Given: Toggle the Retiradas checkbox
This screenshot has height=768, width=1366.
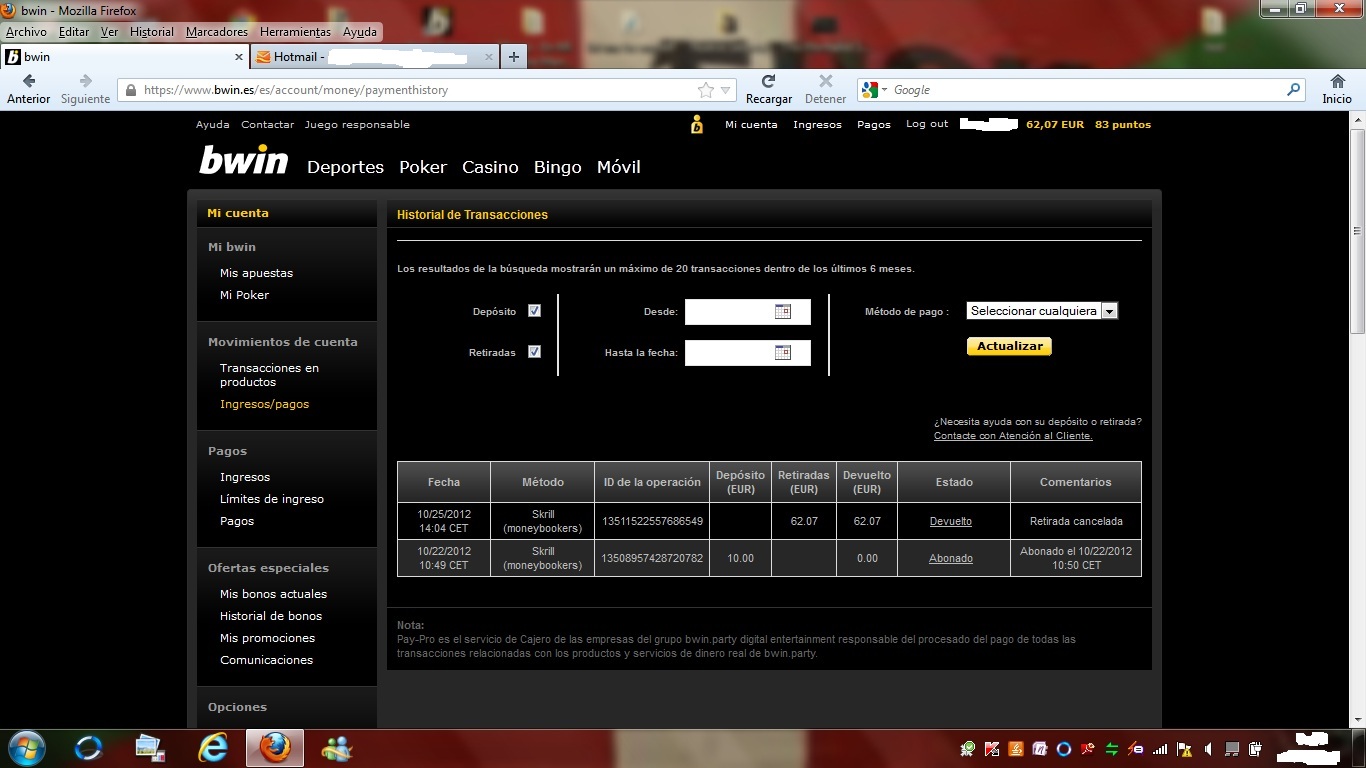Looking at the screenshot, I should tap(534, 352).
